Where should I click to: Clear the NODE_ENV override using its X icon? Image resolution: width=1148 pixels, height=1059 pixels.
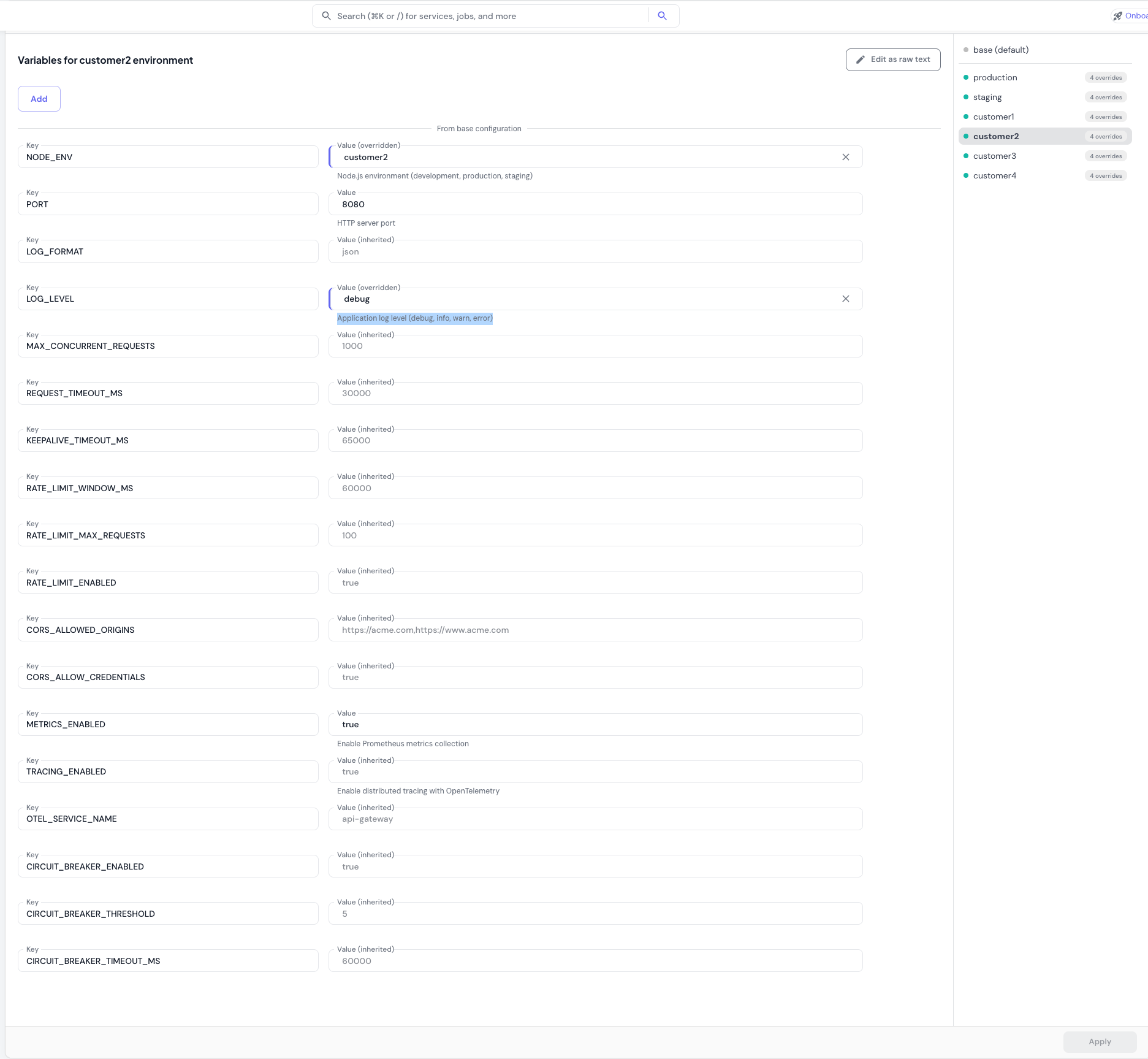[x=846, y=156]
